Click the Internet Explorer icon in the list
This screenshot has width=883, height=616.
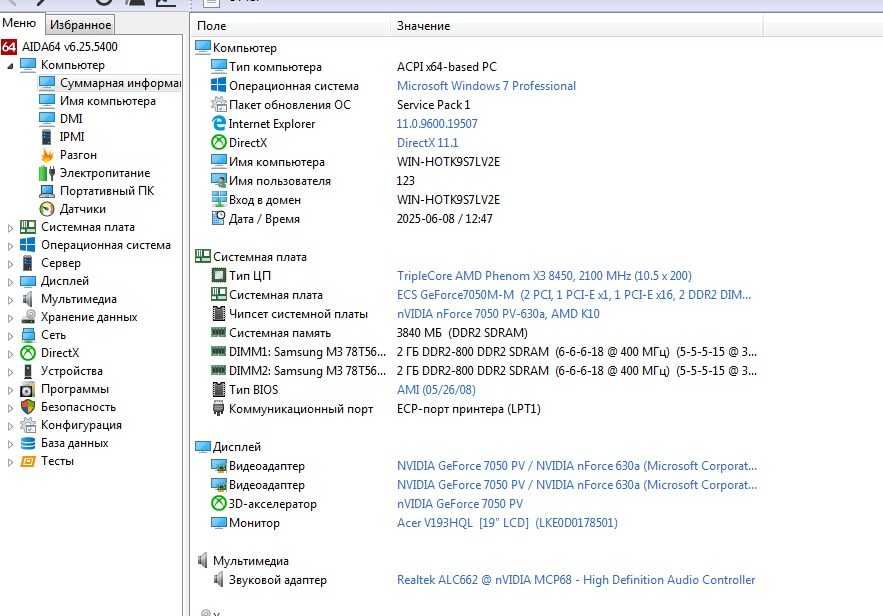[x=218, y=123]
